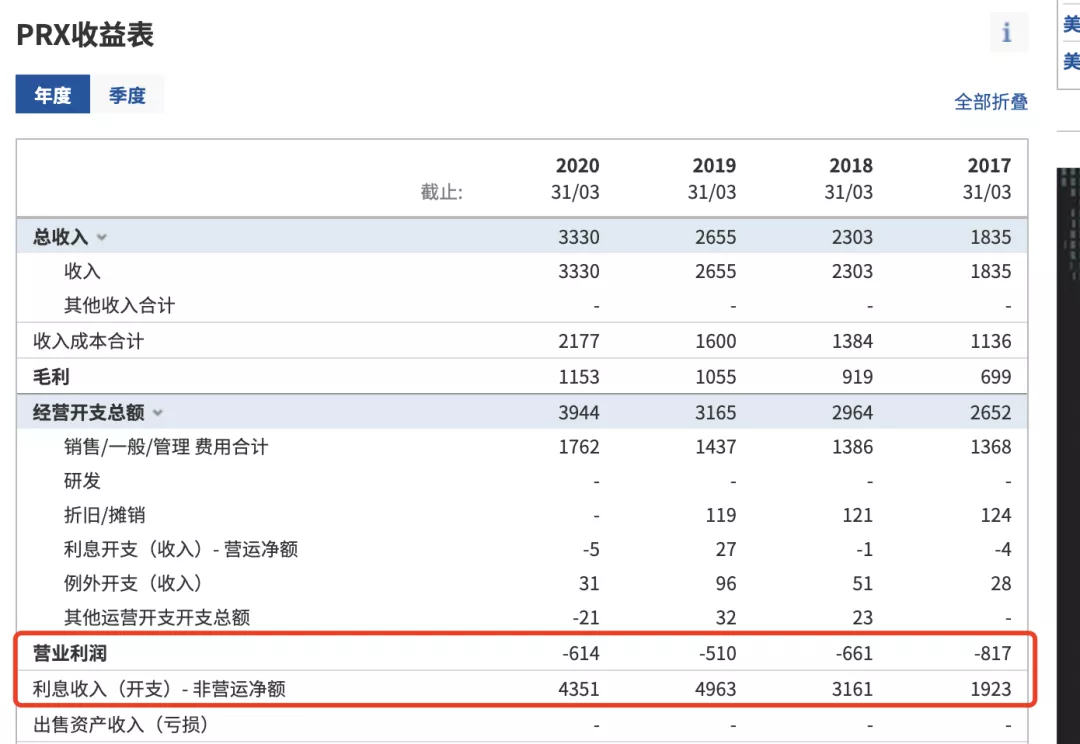Click the 收入成本合计 row label

pyautogui.click(x=88, y=341)
